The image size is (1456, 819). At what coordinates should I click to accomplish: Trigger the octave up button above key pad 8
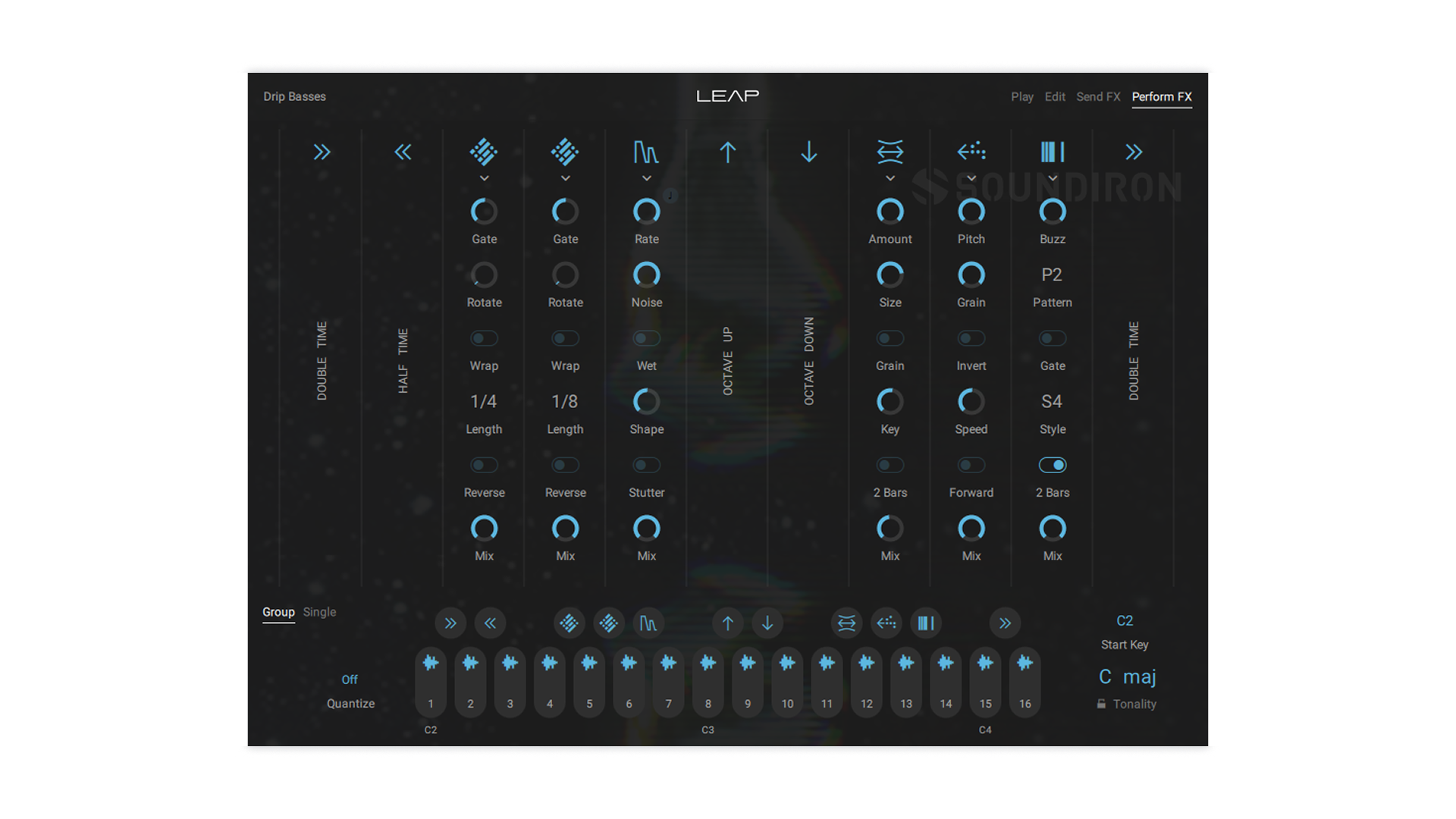tap(728, 623)
